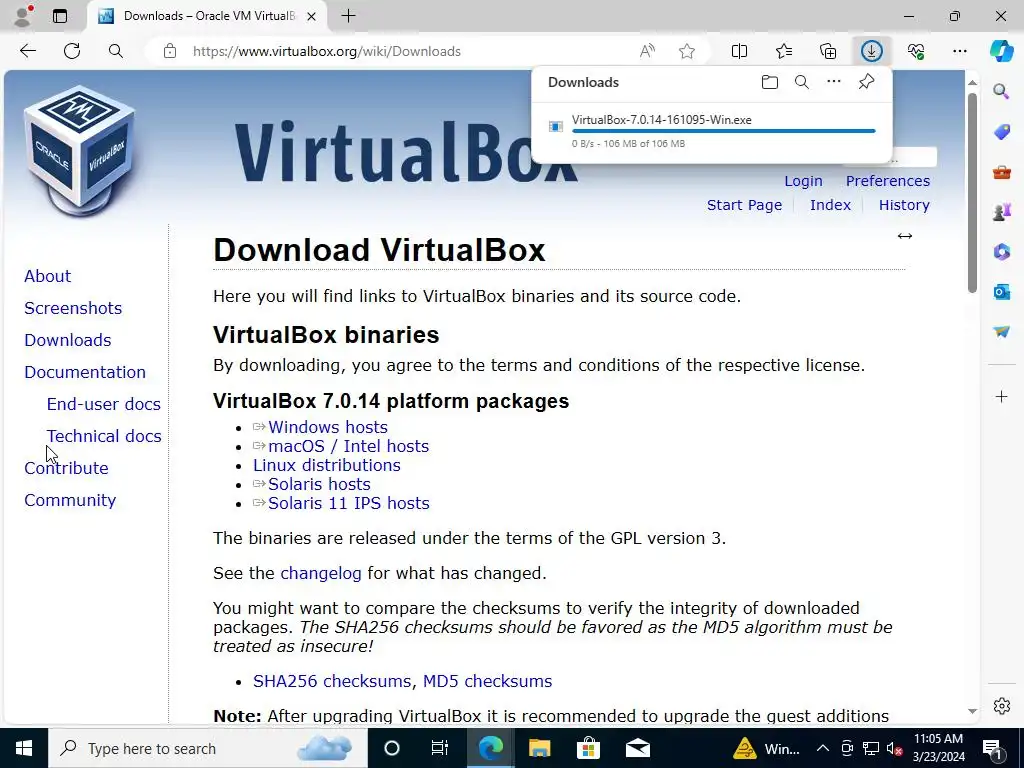This screenshot has width=1024, height=768.
Task: Toggle the Downloads toolbar icon
Action: tap(872, 51)
